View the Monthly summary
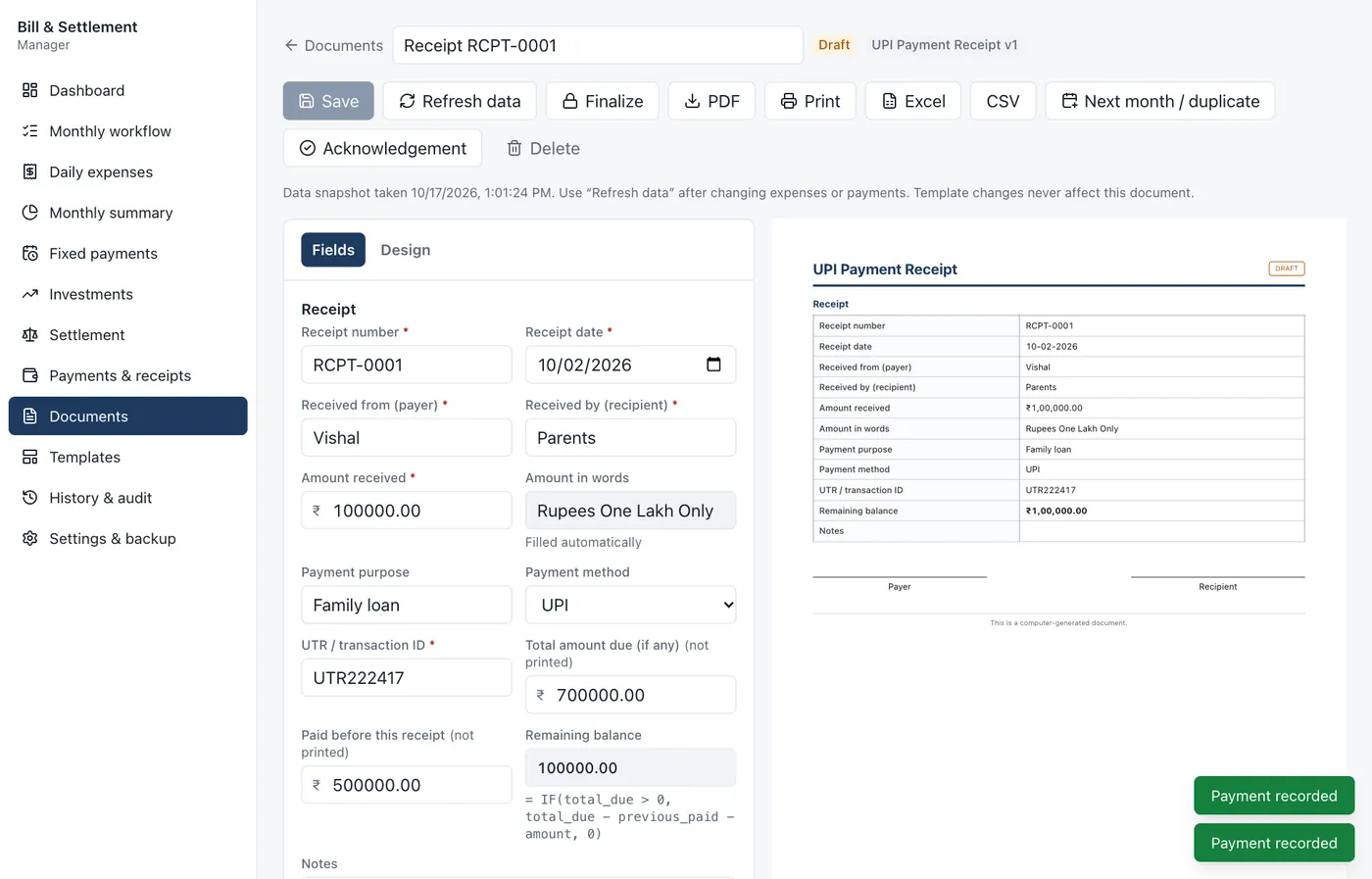The width and height of the screenshot is (1372, 879). [127, 213]
